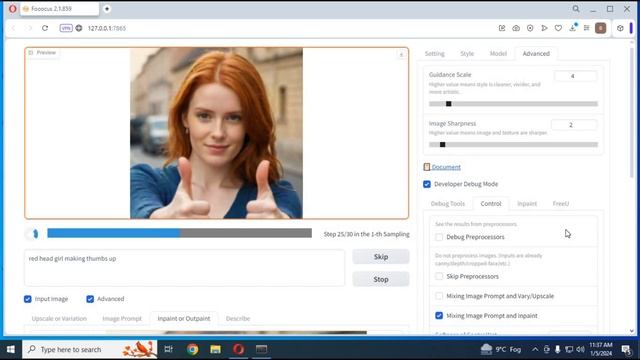Switch to Upscale or Variation tab
This screenshot has height=360, width=640.
click(x=59, y=318)
